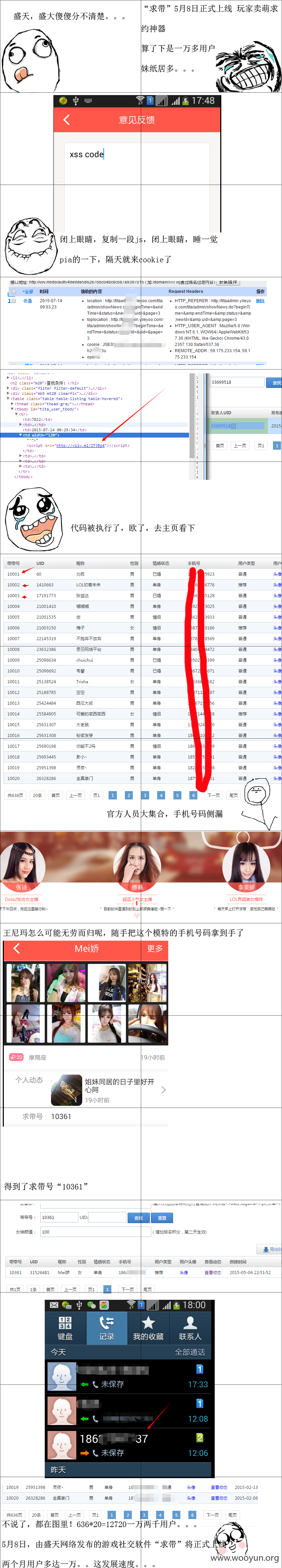Click the down chevron below 傅琳's caption

click(137, 915)
